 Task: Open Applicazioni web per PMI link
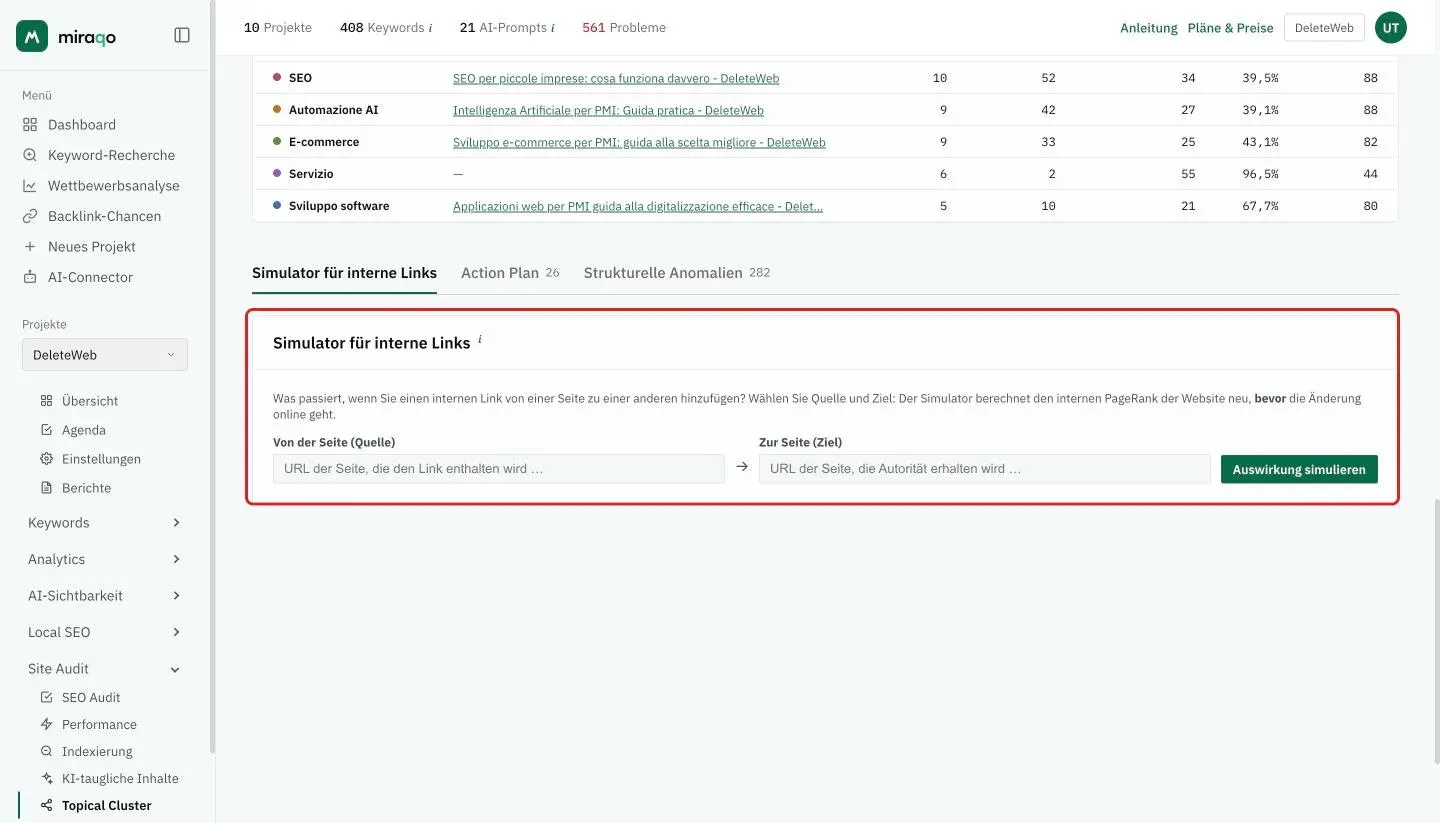click(638, 206)
